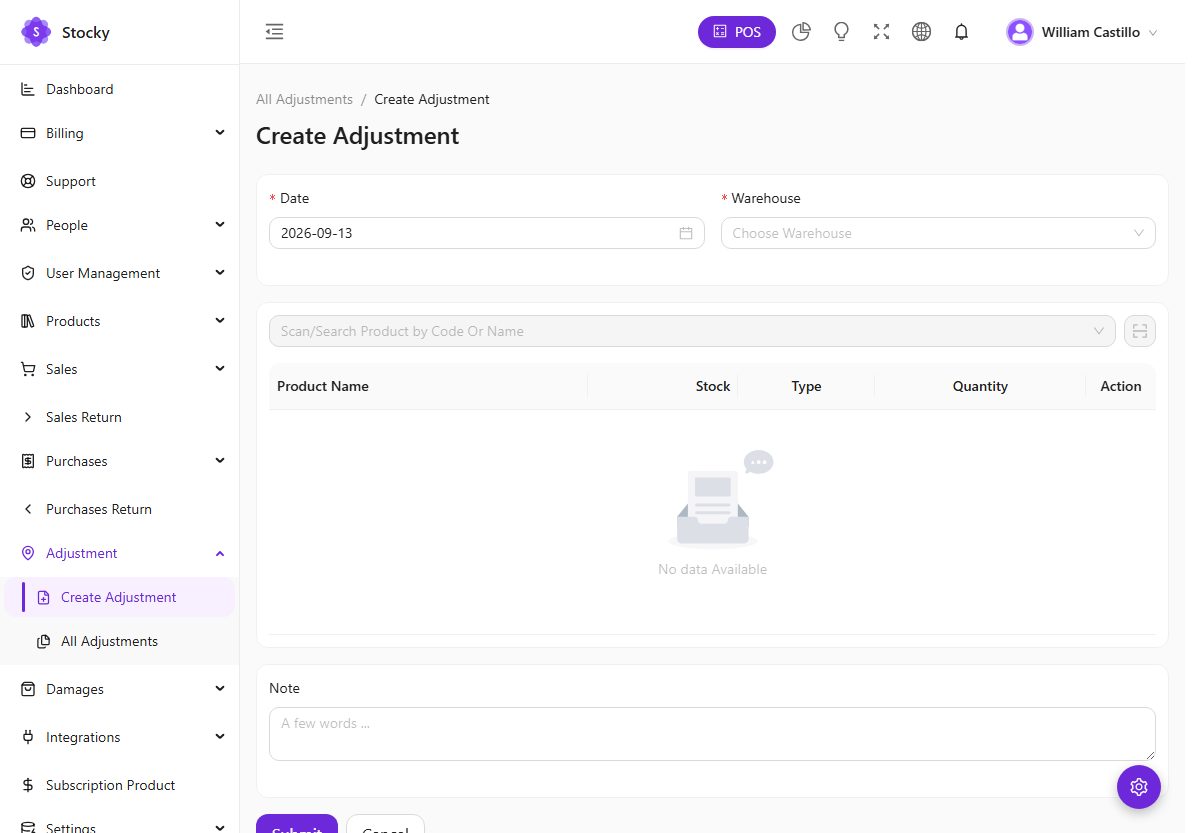The image size is (1200, 833).
Task: Open Purchases Return menu item
Action: click(x=120, y=509)
